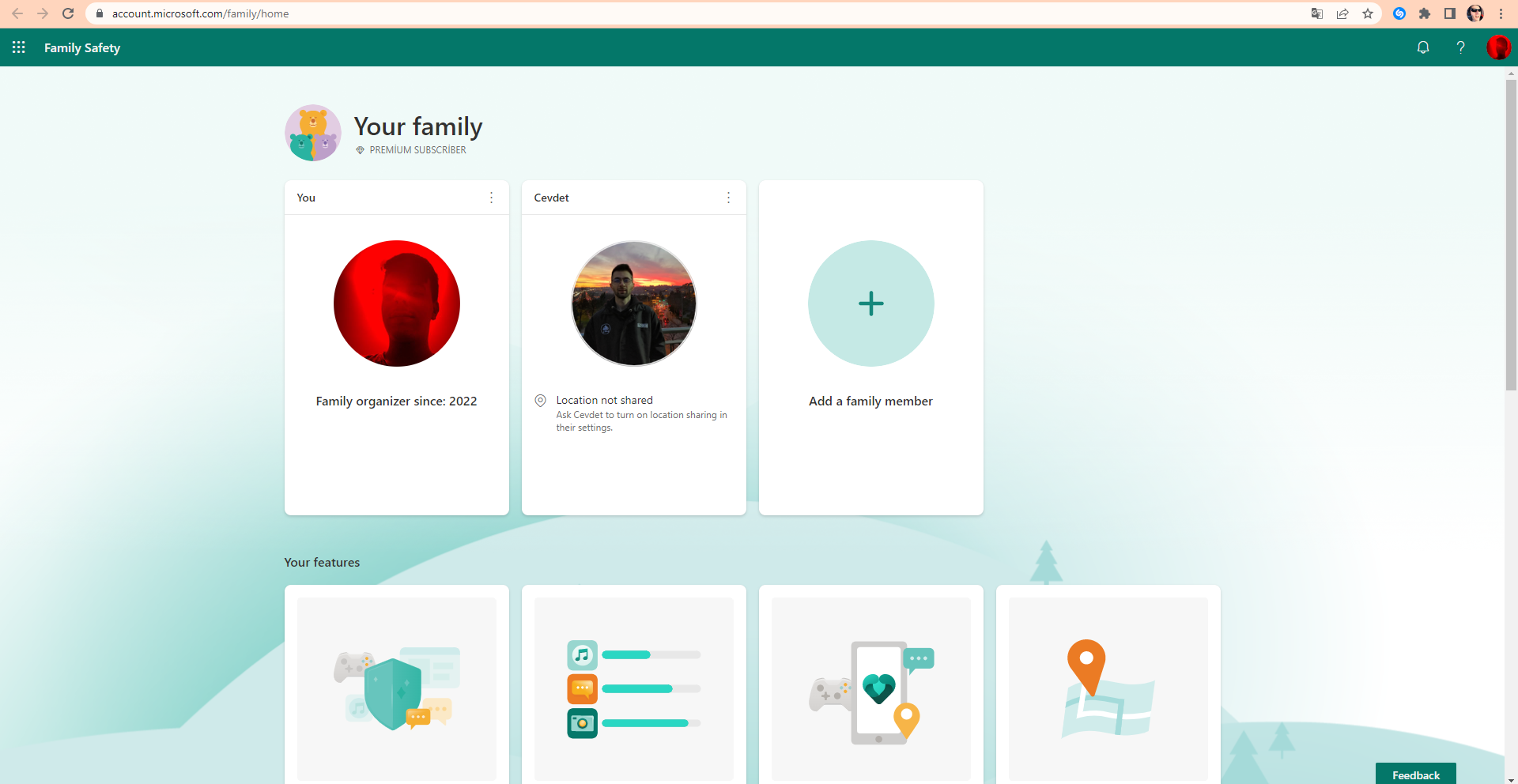1518x784 pixels.
Task: Open the help question mark icon
Action: [x=1461, y=47]
